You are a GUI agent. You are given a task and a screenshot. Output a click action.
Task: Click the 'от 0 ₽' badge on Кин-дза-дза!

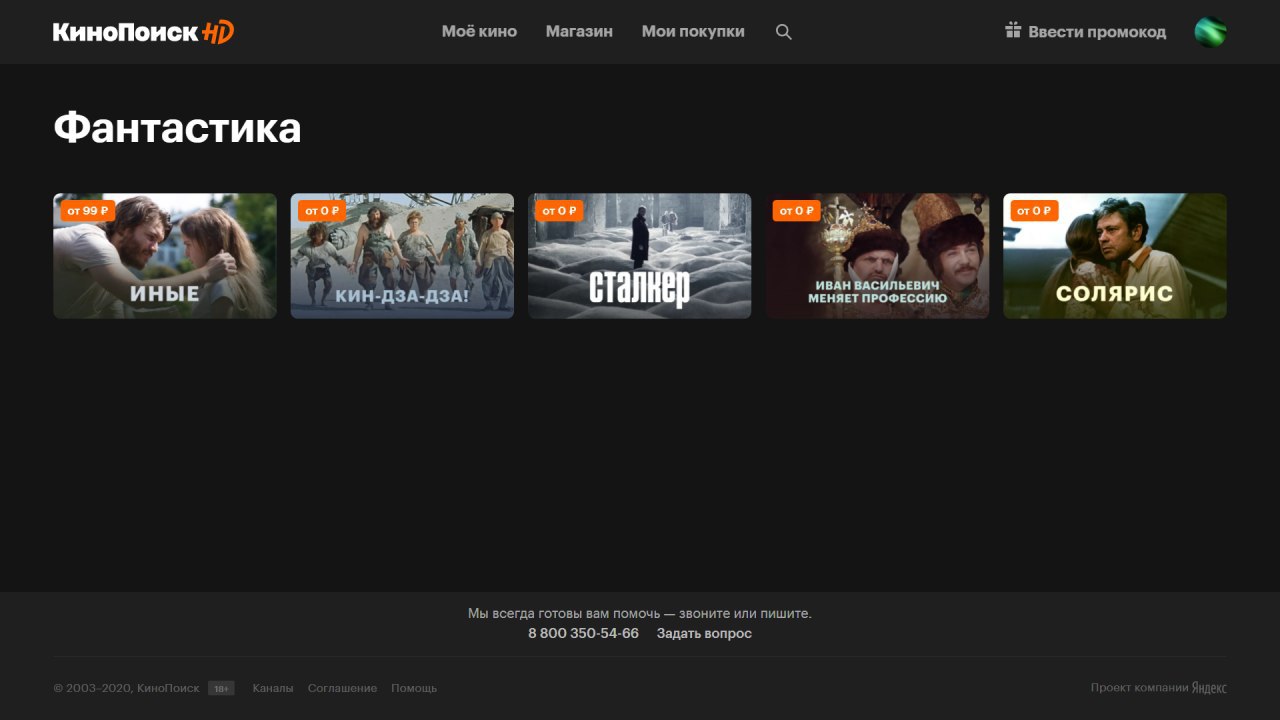point(322,211)
